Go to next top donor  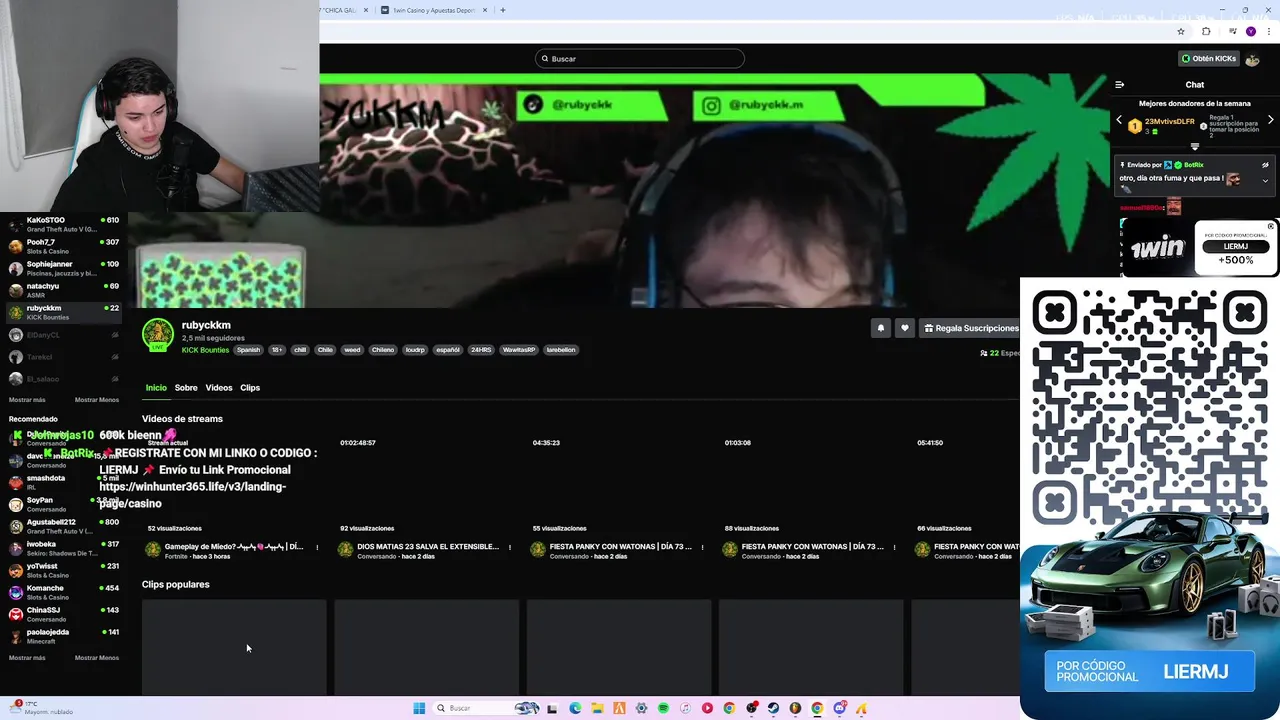pos(1270,120)
